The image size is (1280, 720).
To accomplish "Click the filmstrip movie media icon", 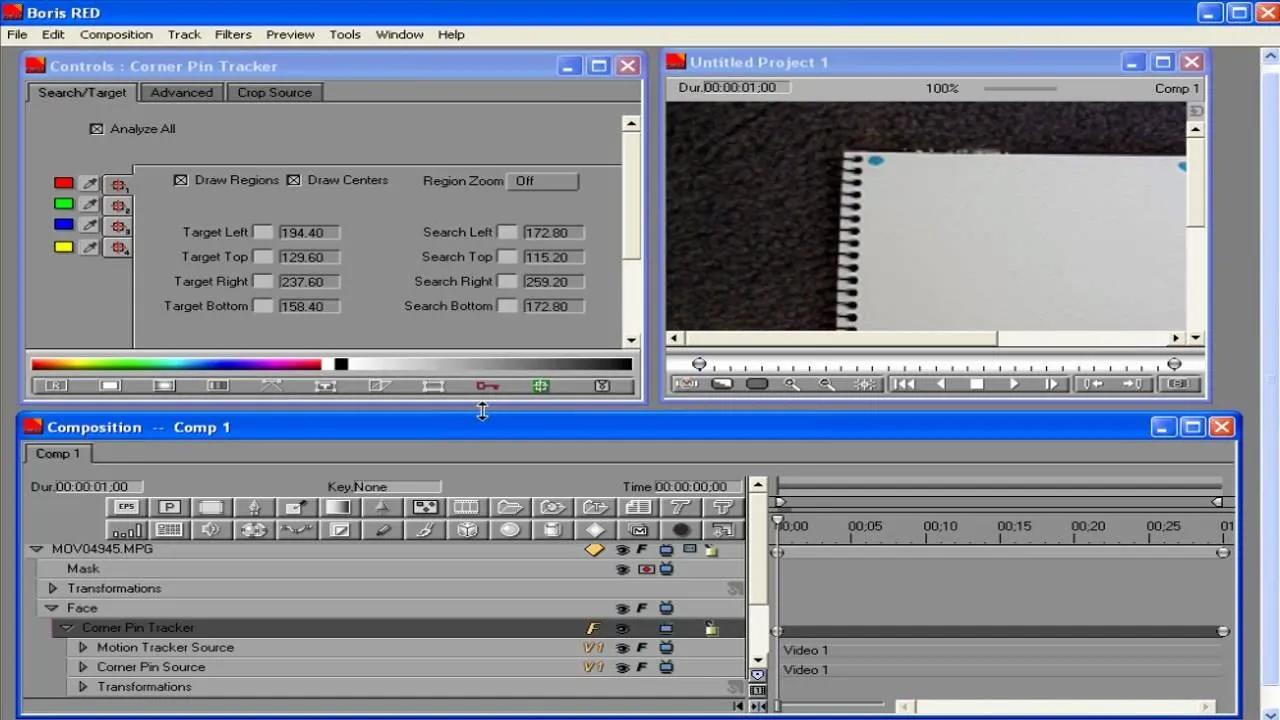I will click(x=466, y=507).
